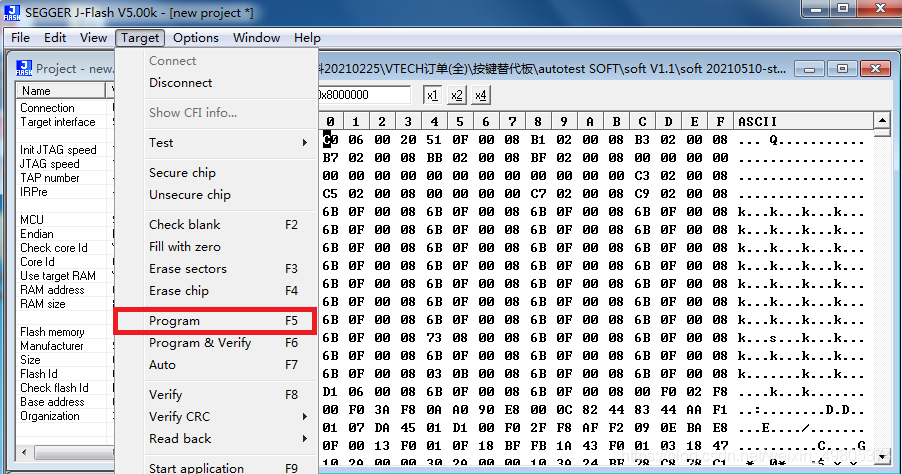Select Secure chip

tap(216, 173)
